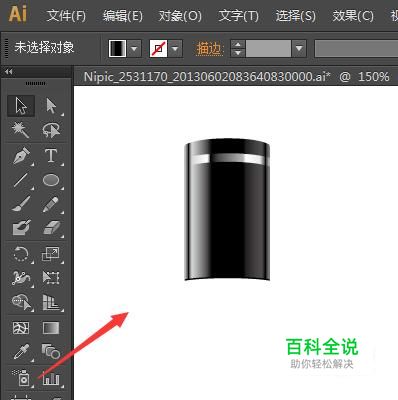The height and width of the screenshot is (400, 398).
Task: Choose the Lasso tool
Action: coord(51,130)
